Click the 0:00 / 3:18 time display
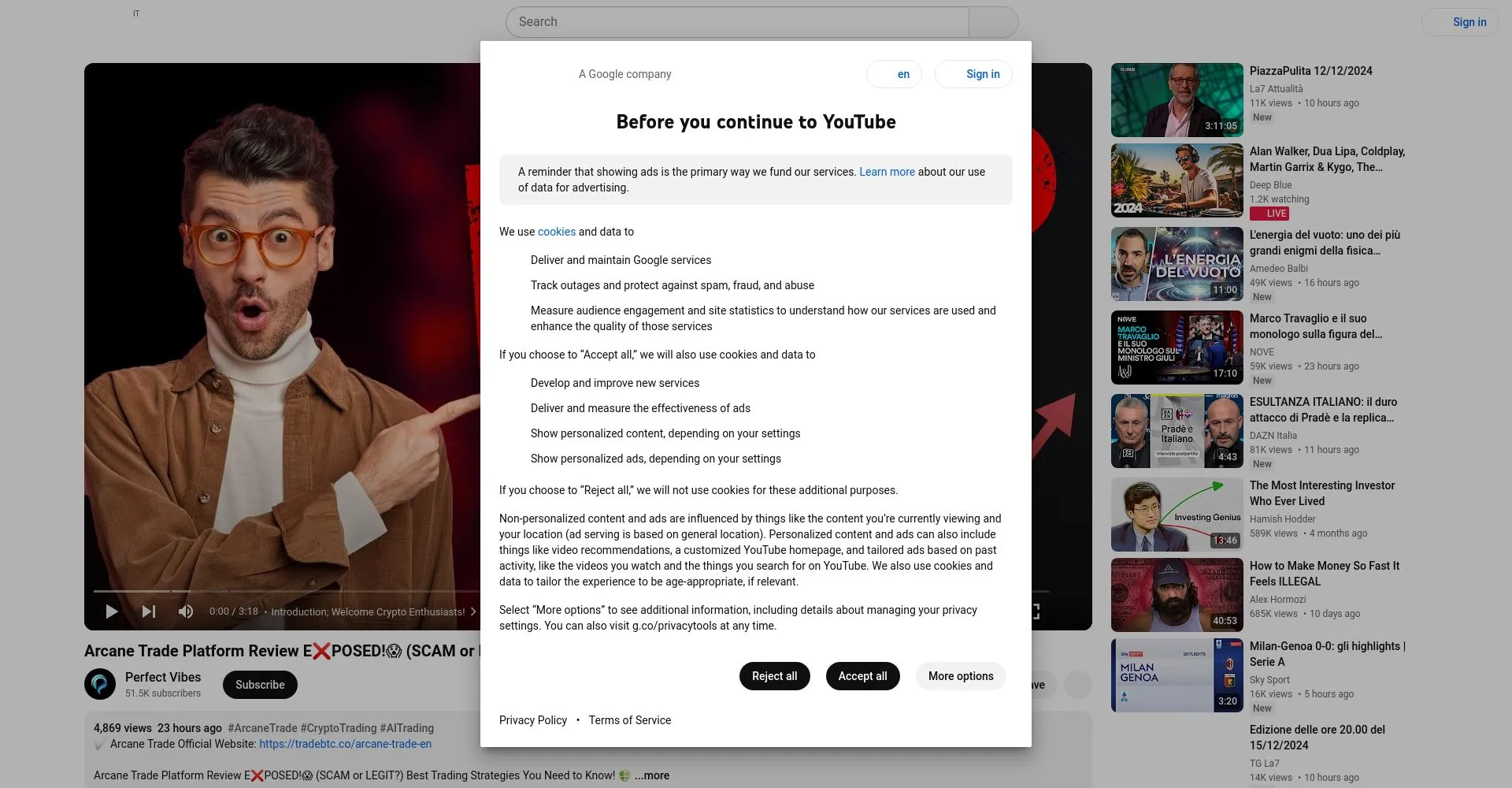 233,611
